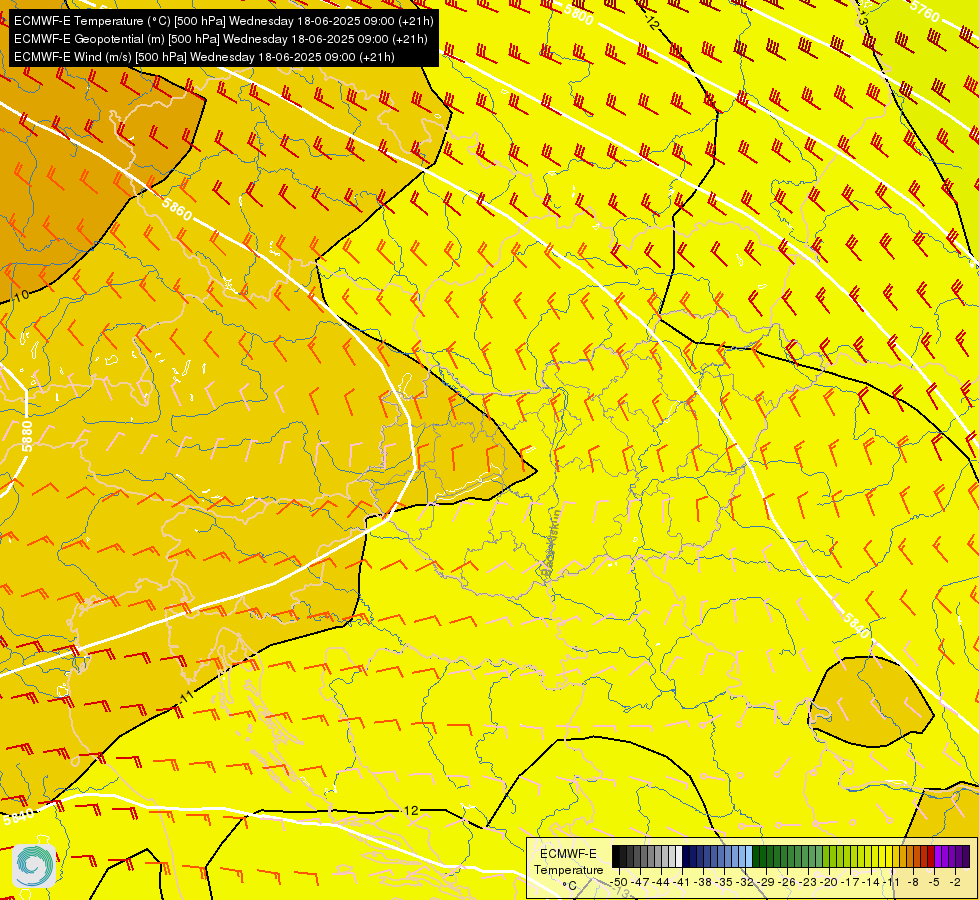Click the 5880 geopotential contour label
Viewport: 979px width, 900px height.
click(26, 436)
